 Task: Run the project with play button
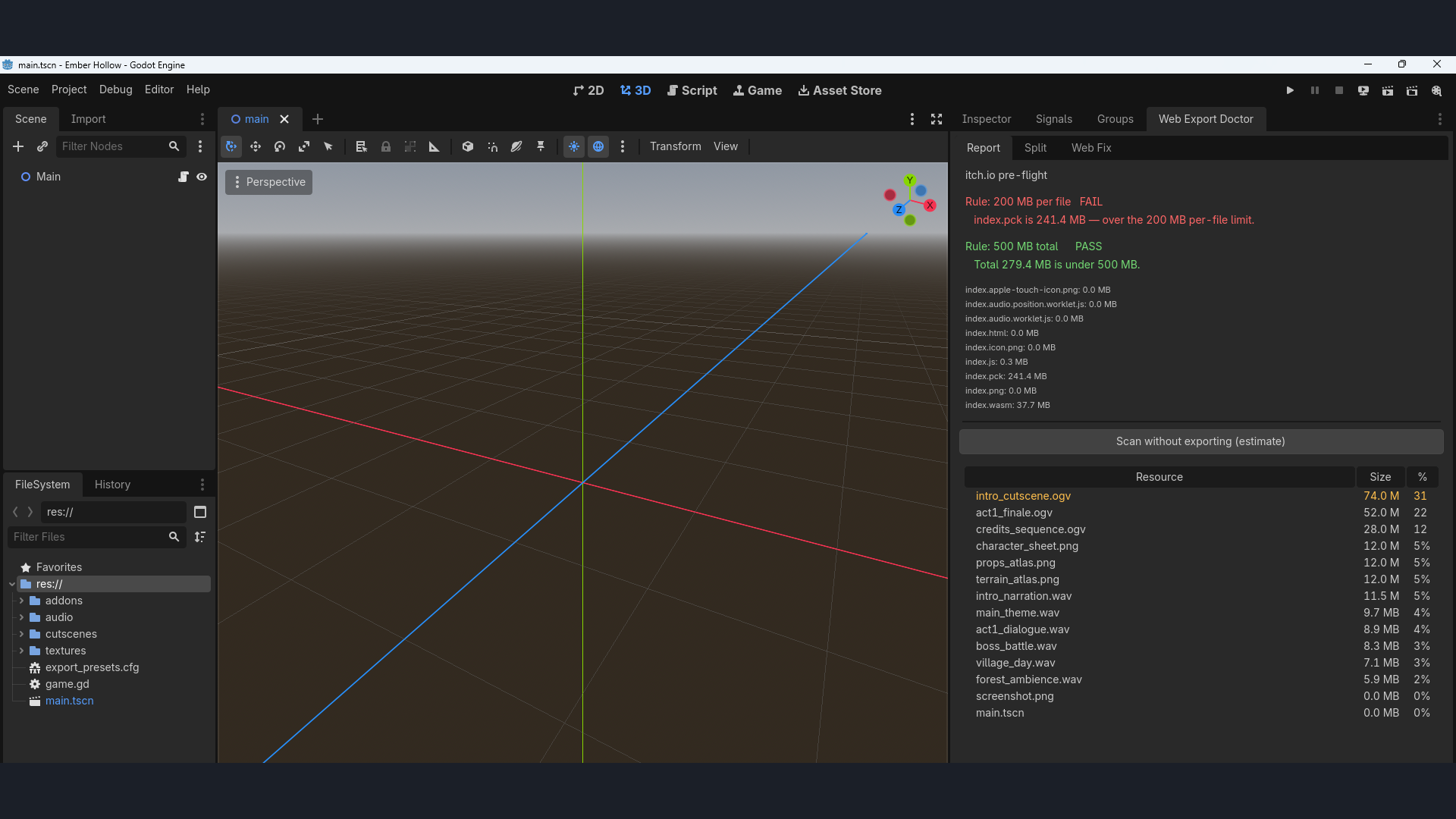1290,90
